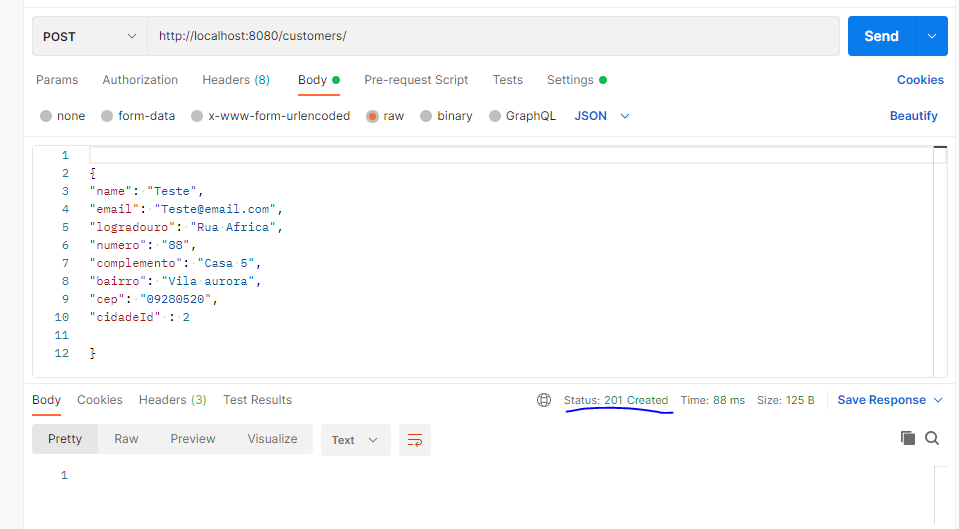The image size is (959, 529).
Task: Select the request Body tab
Action: (319, 80)
